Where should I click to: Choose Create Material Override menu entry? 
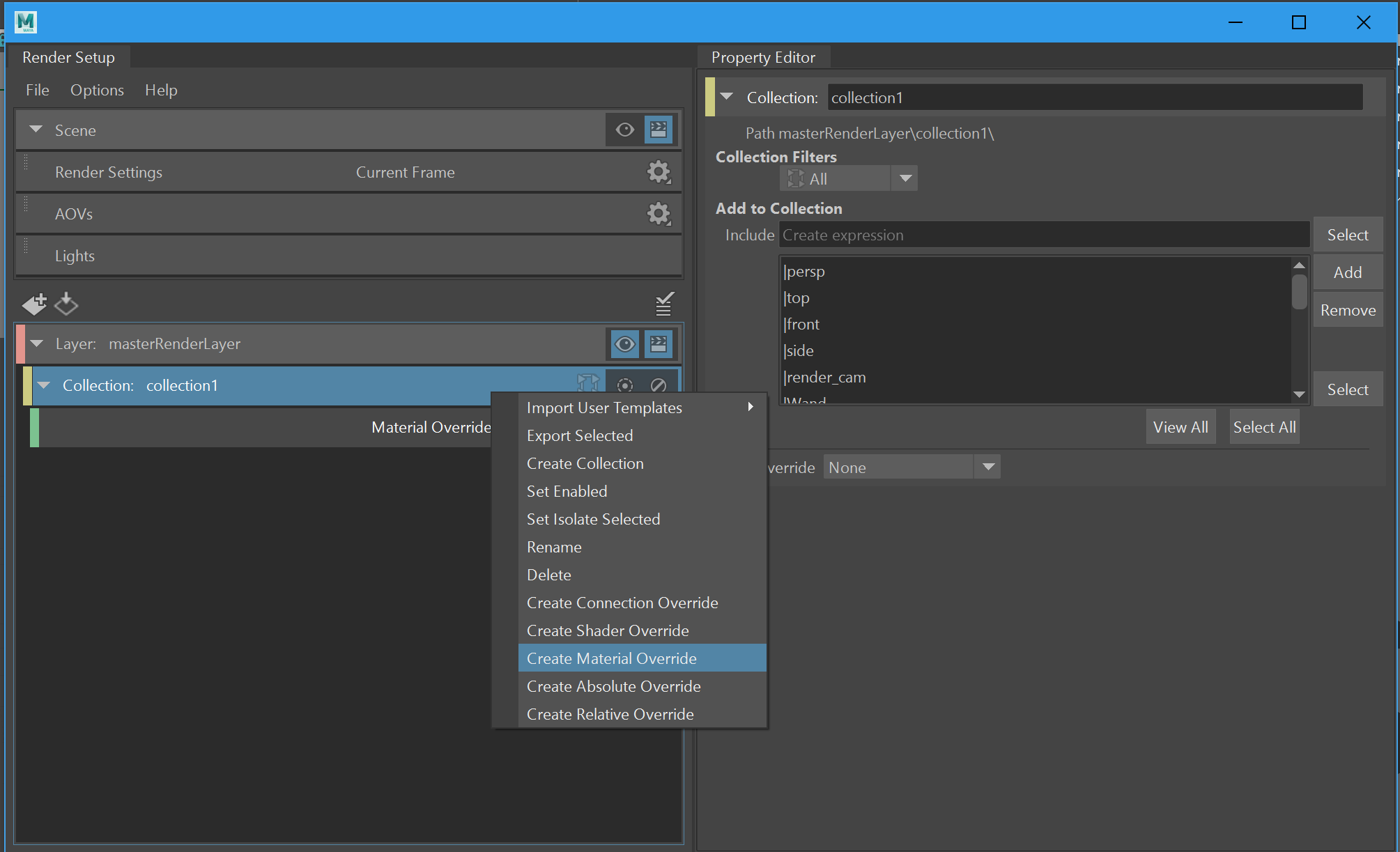point(611,658)
